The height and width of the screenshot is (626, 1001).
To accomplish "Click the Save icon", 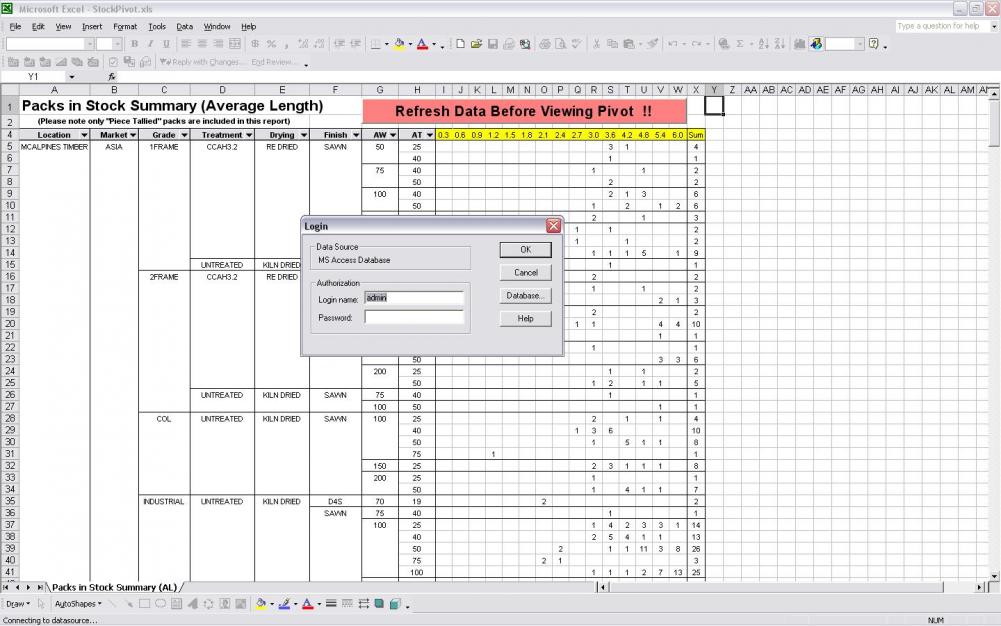I will pyautogui.click(x=493, y=43).
